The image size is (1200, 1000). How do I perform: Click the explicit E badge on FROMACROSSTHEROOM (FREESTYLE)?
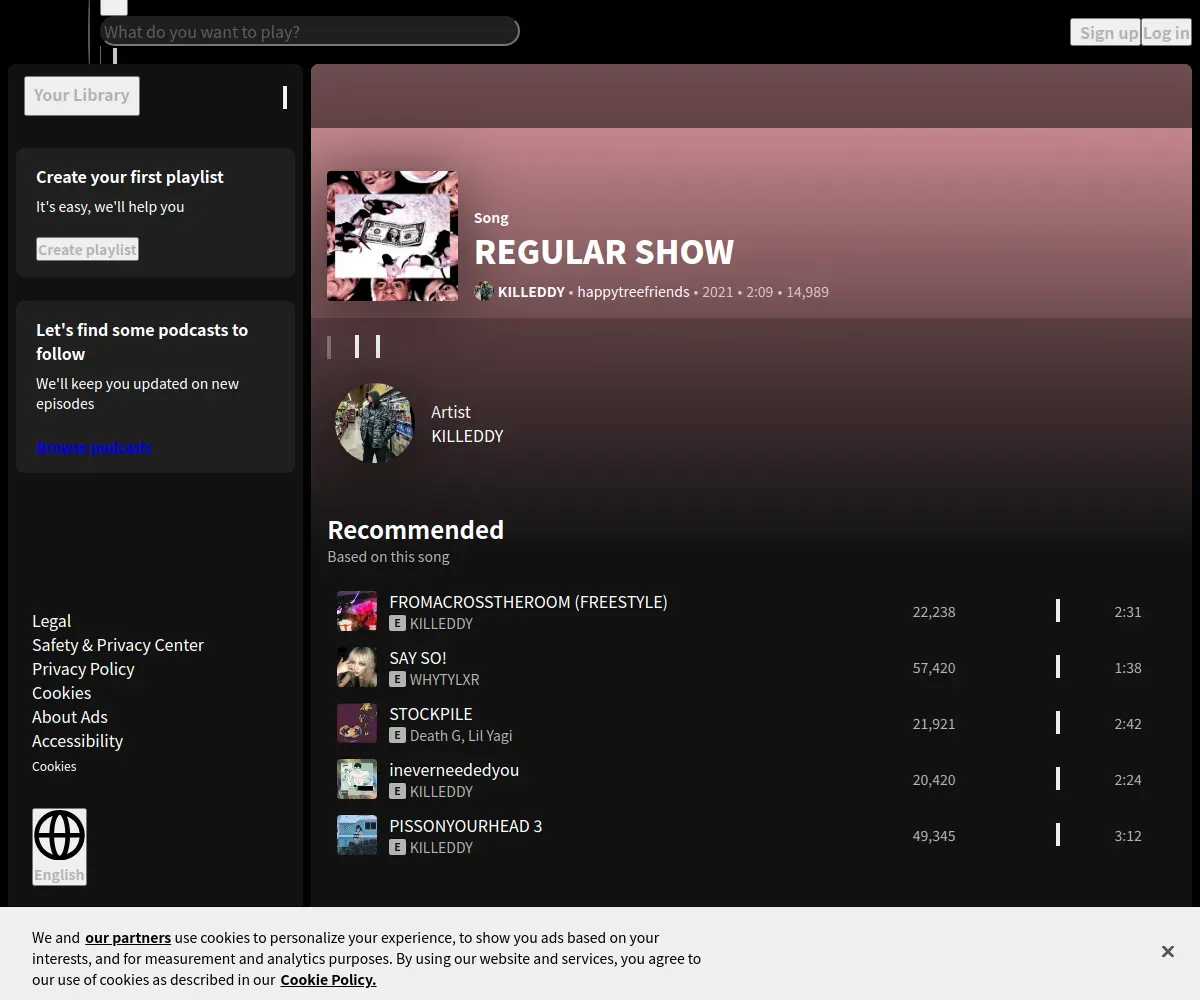[397, 623]
